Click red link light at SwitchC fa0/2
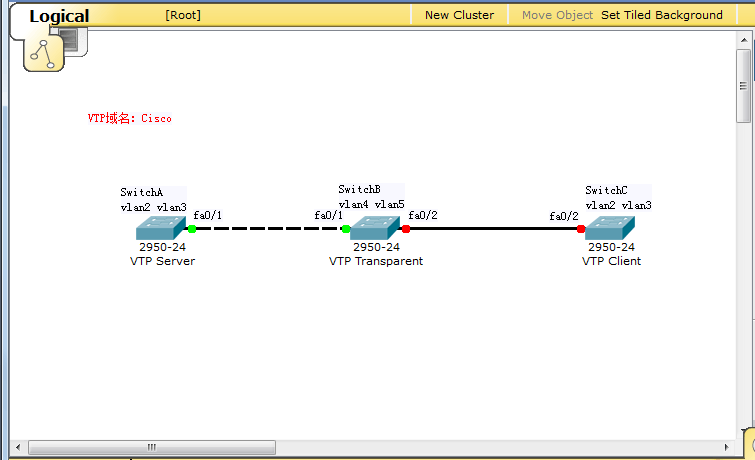 (581, 229)
